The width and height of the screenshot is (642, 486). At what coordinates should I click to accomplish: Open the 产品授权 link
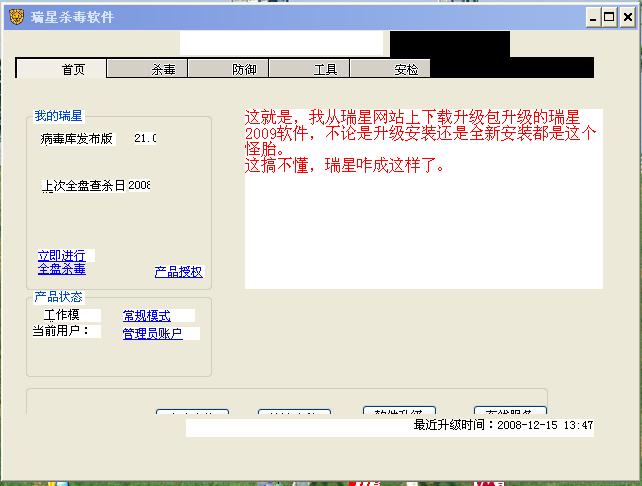(179, 271)
